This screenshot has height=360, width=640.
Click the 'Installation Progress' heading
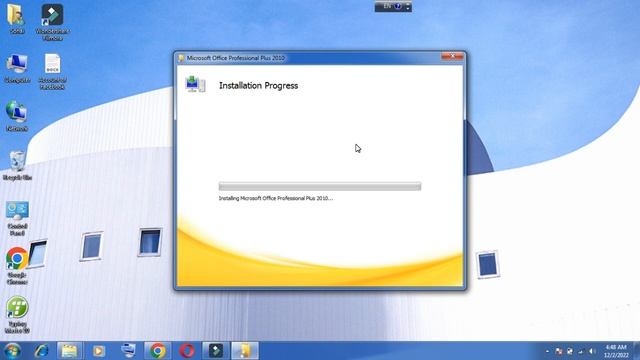coord(258,86)
